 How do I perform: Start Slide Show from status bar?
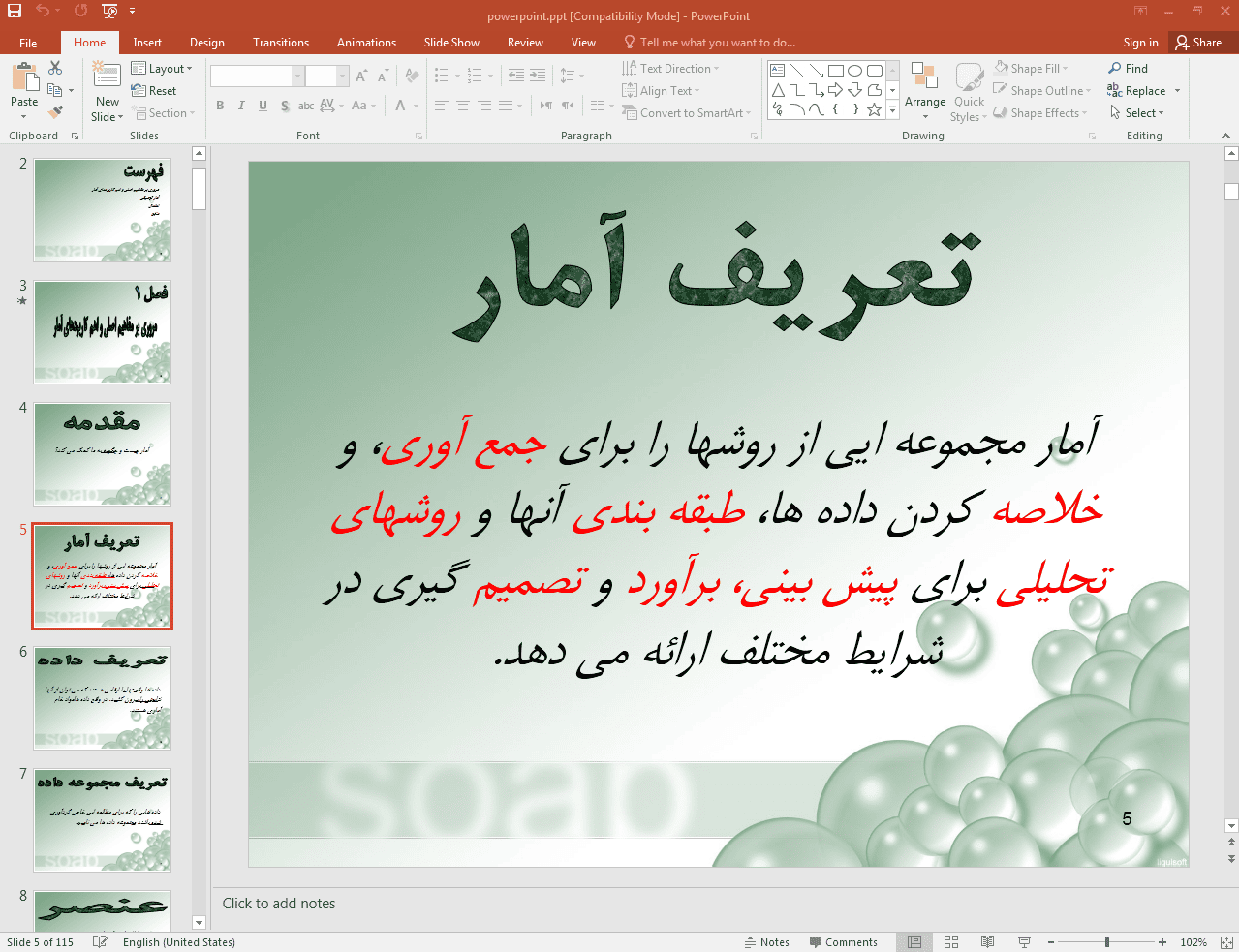1024,942
